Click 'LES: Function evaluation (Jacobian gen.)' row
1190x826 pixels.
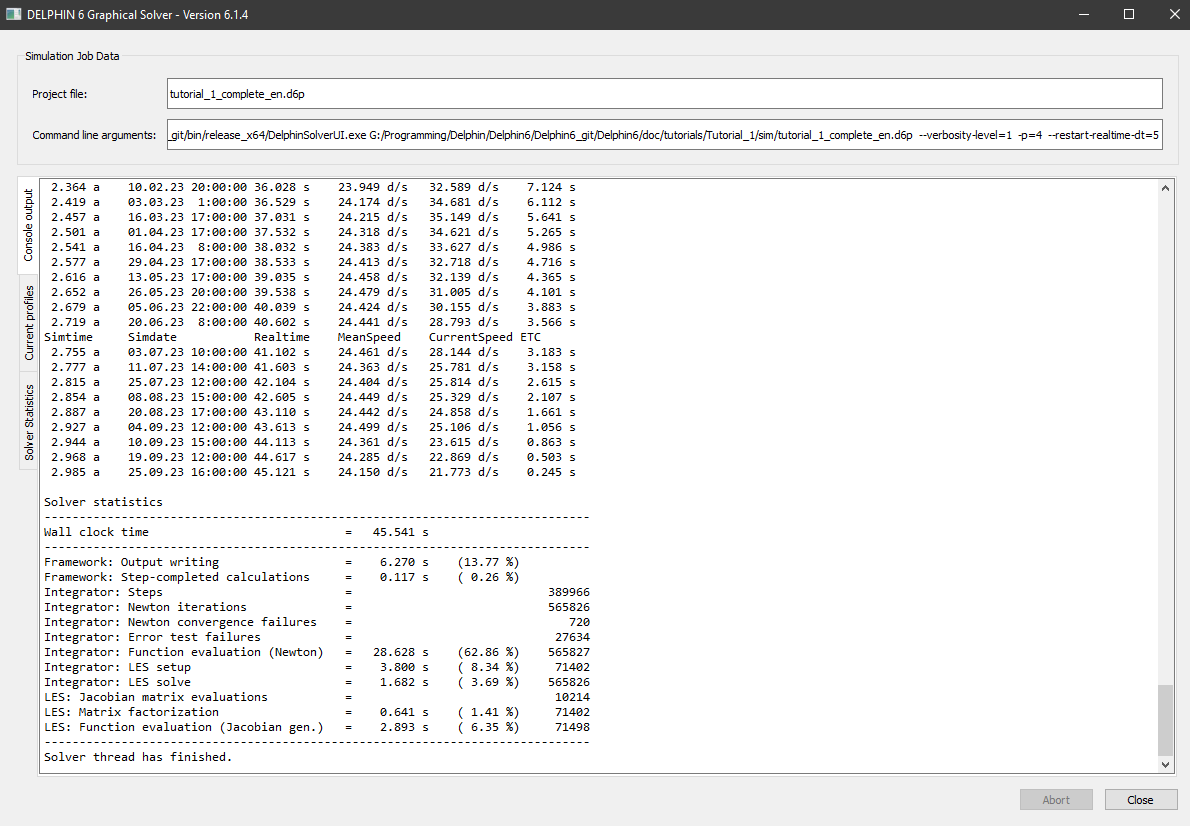tap(316, 727)
